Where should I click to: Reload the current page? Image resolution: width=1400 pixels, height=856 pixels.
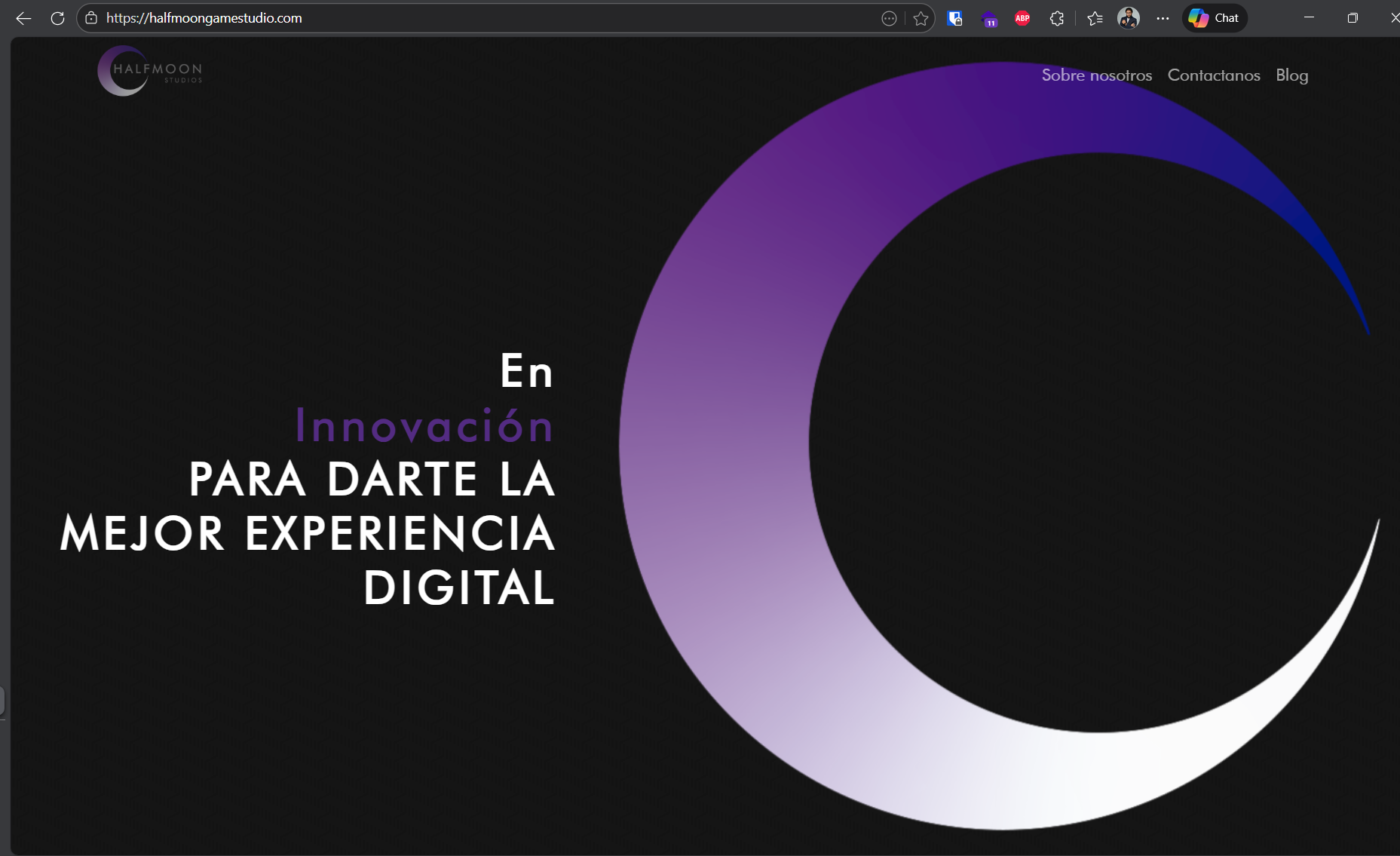tap(57, 18)
